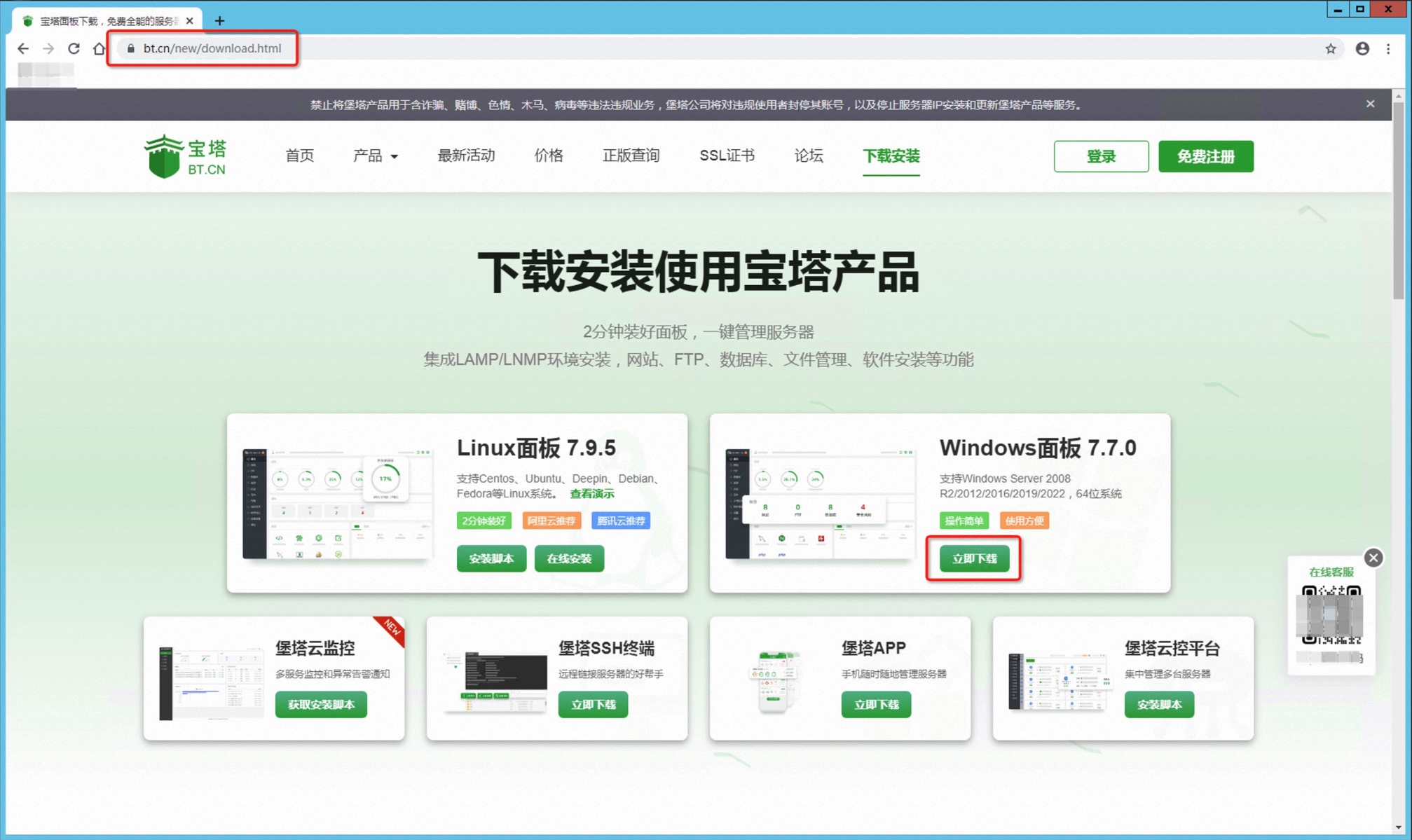Click the 2分钟装好 tag
The height and width of the screenshot is (840, 1412).
pyautogui.click(x=484, y=521)
